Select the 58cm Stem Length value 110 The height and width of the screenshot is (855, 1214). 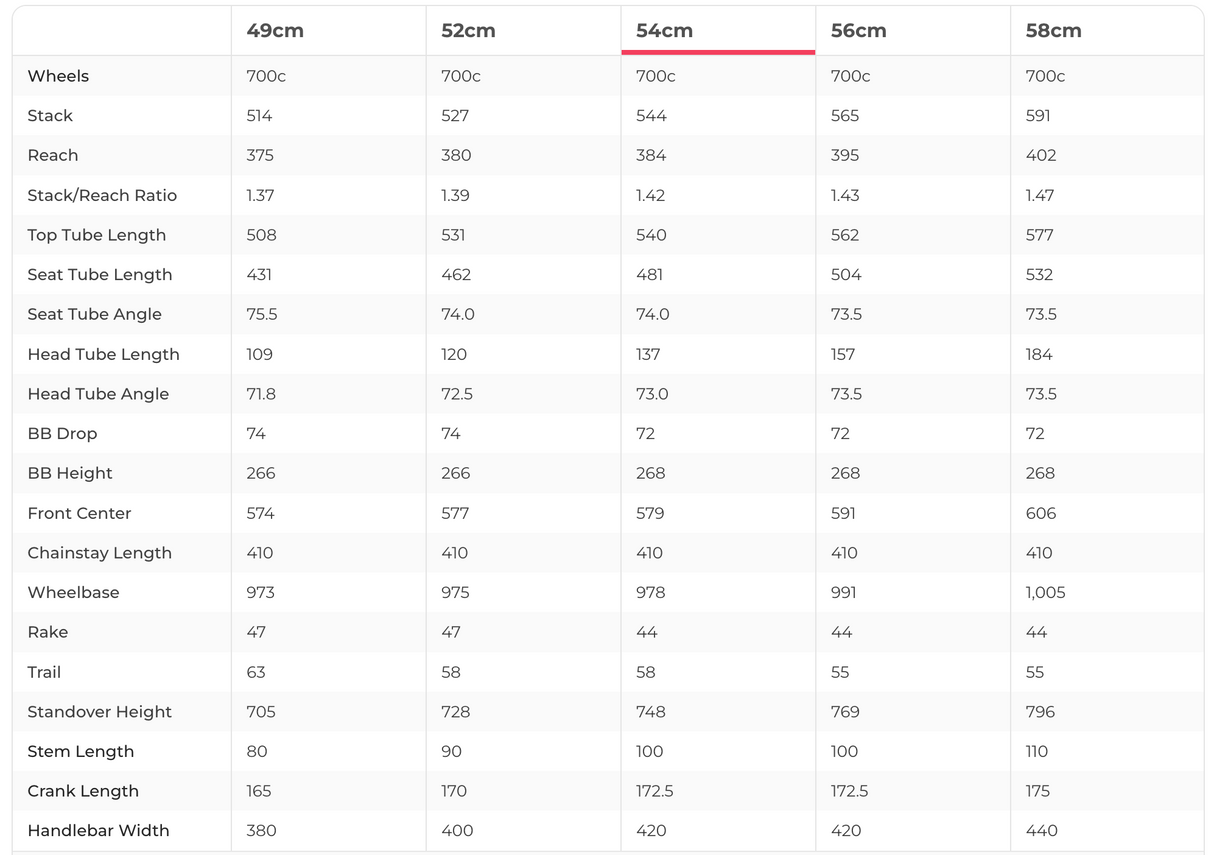(1037, 751)
